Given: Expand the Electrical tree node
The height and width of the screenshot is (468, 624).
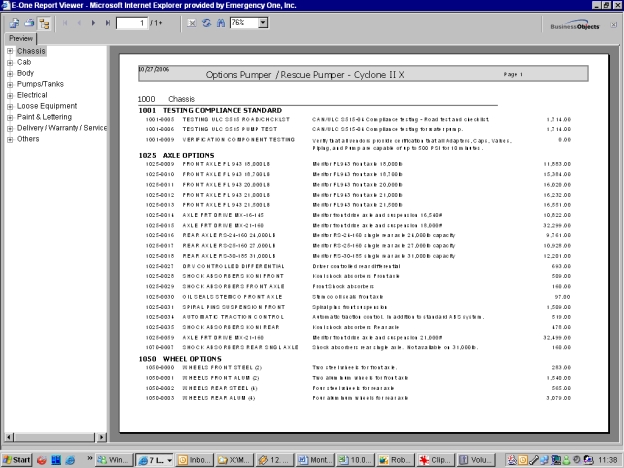Looking at the screenshot, I should pos(10,96).
